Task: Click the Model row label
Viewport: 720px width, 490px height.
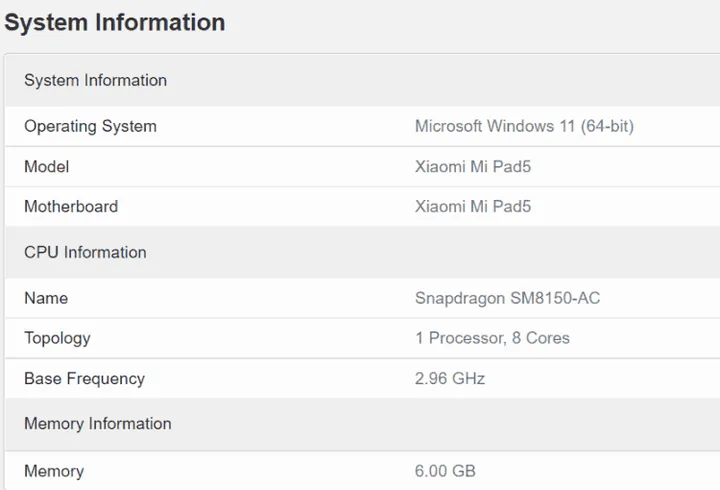Action: [x=47, y=167]
